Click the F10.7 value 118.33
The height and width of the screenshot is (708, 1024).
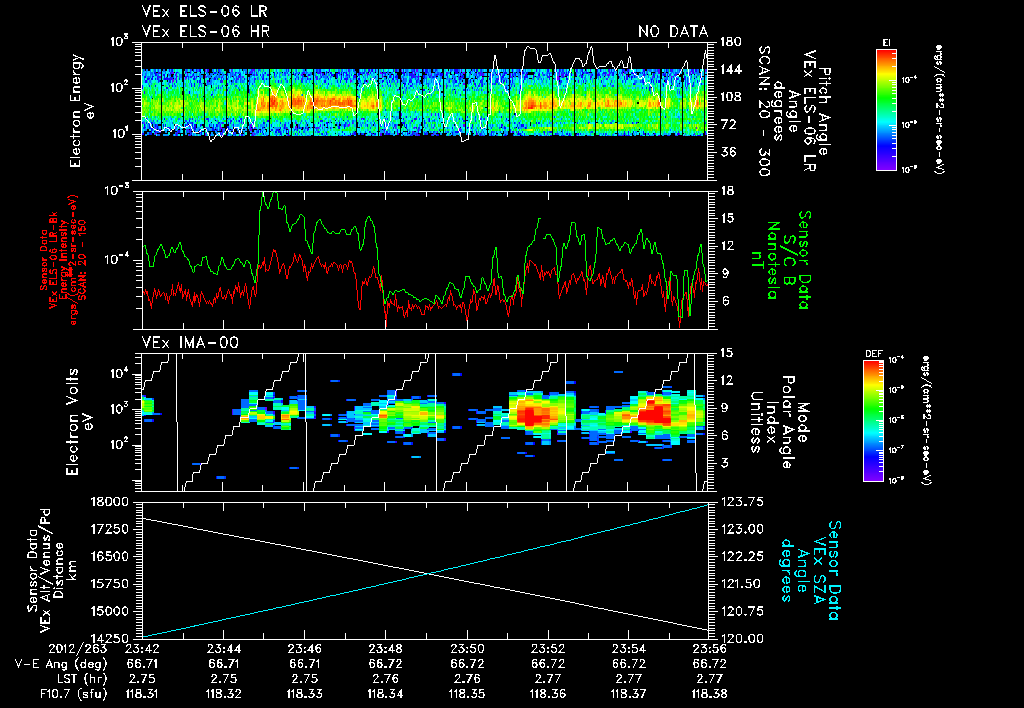click(x=304, y=694)
